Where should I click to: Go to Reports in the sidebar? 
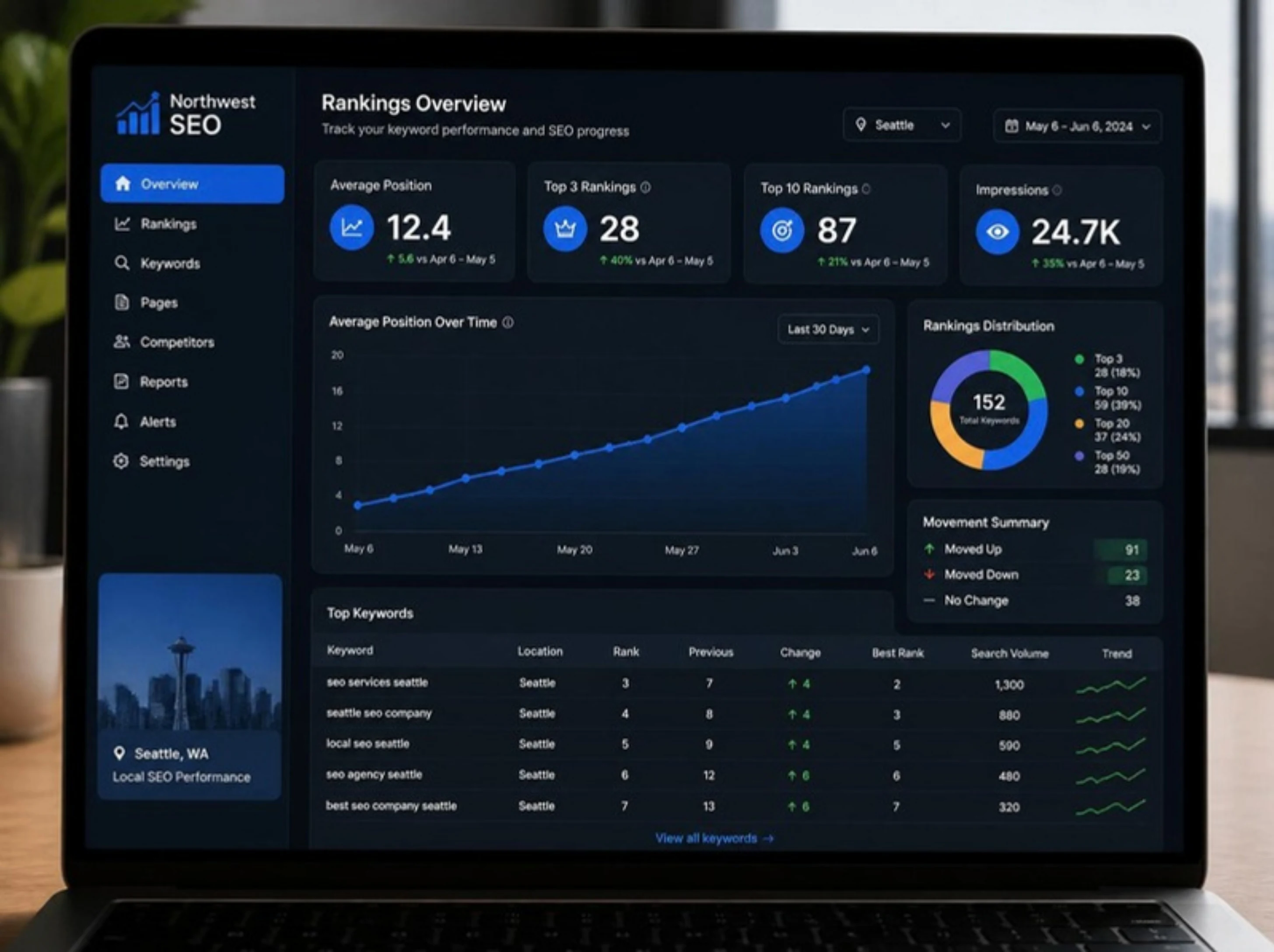164,382
